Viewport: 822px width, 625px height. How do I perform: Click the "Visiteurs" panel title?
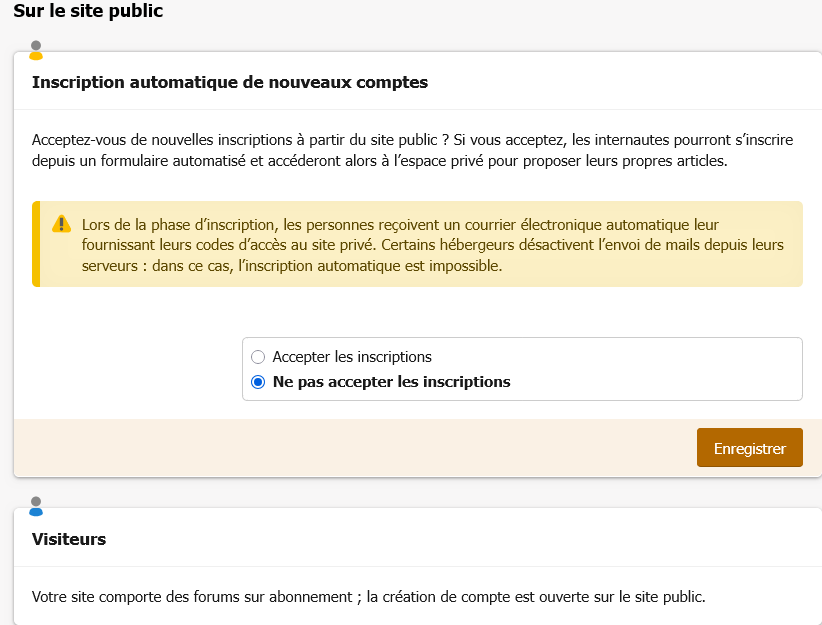click(69, 539)
